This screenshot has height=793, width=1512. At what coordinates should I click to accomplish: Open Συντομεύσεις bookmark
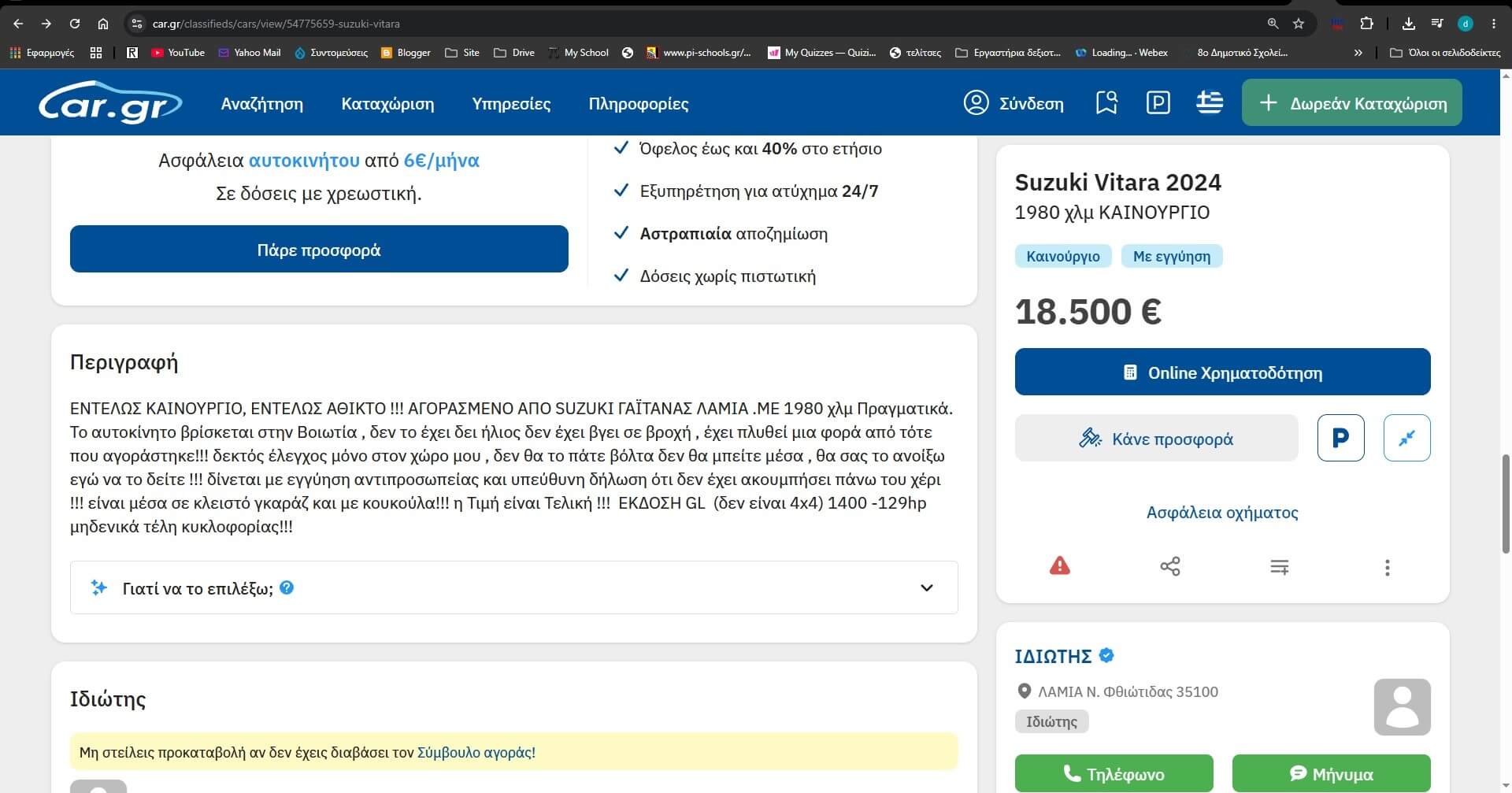tap(331, 53)
